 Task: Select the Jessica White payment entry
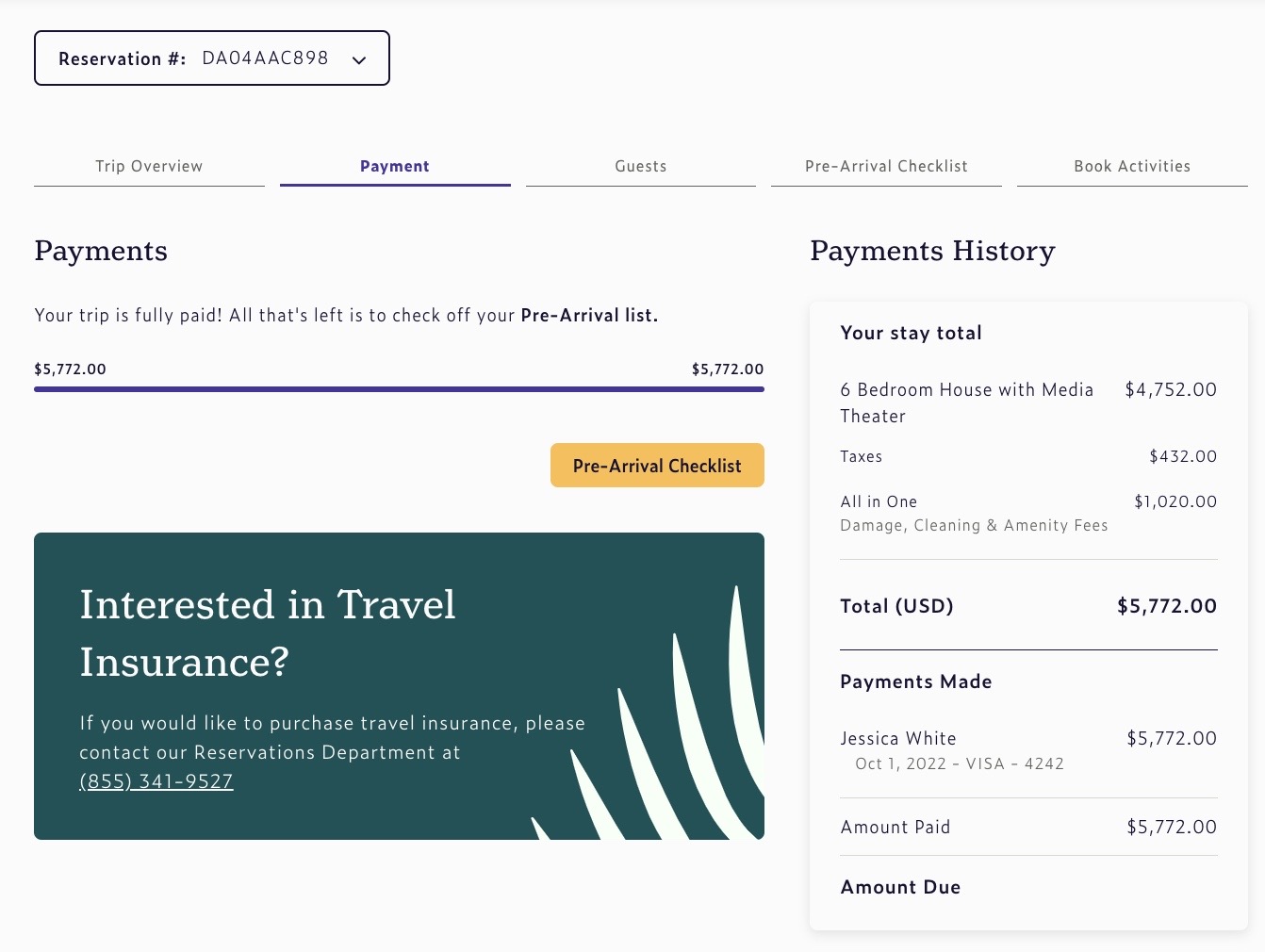coord(898,739)
